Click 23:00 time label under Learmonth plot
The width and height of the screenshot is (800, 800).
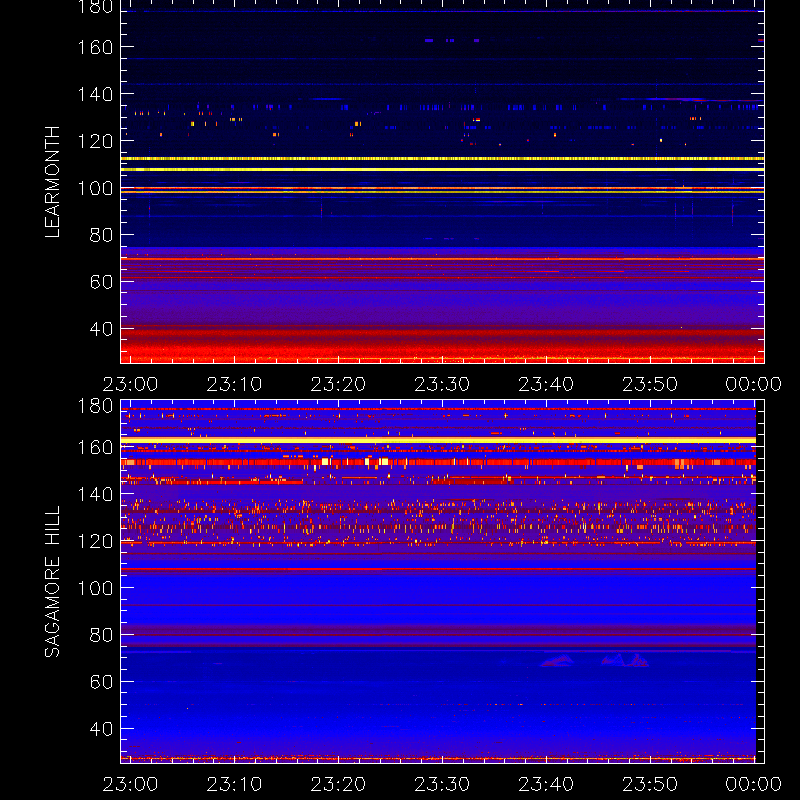click(x=130, y=384)
